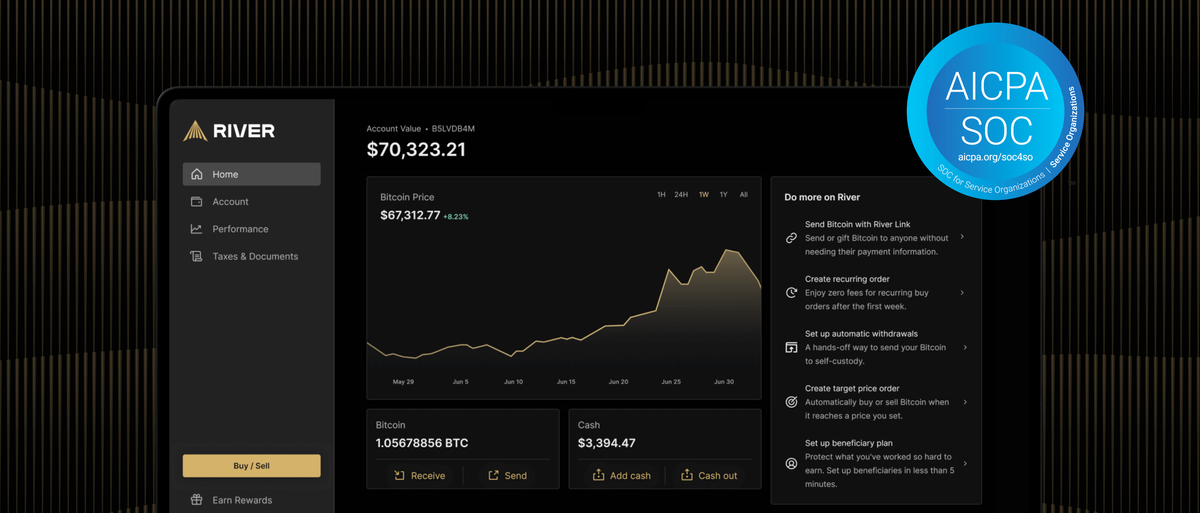The height and width of the screenshot is (513, 1200).
Task: Click the Add cash button
Action: point(621,475)
